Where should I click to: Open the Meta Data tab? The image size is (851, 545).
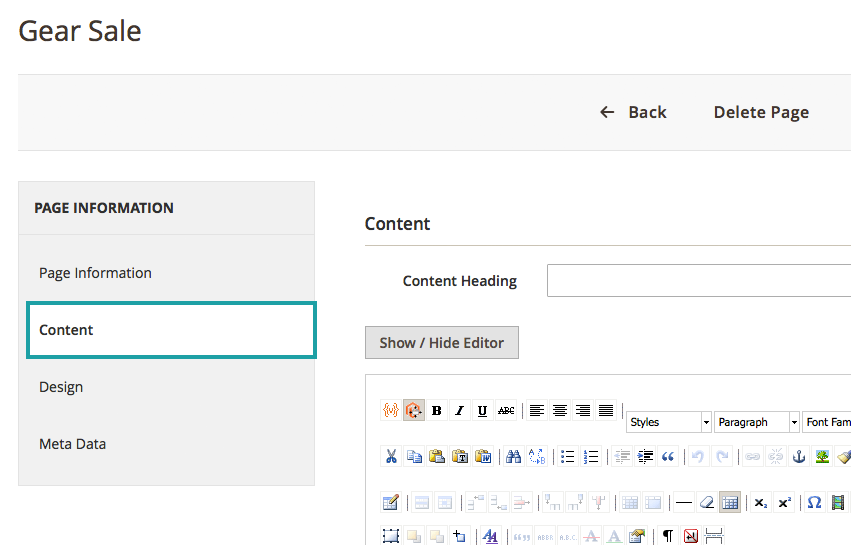point(72,444)
